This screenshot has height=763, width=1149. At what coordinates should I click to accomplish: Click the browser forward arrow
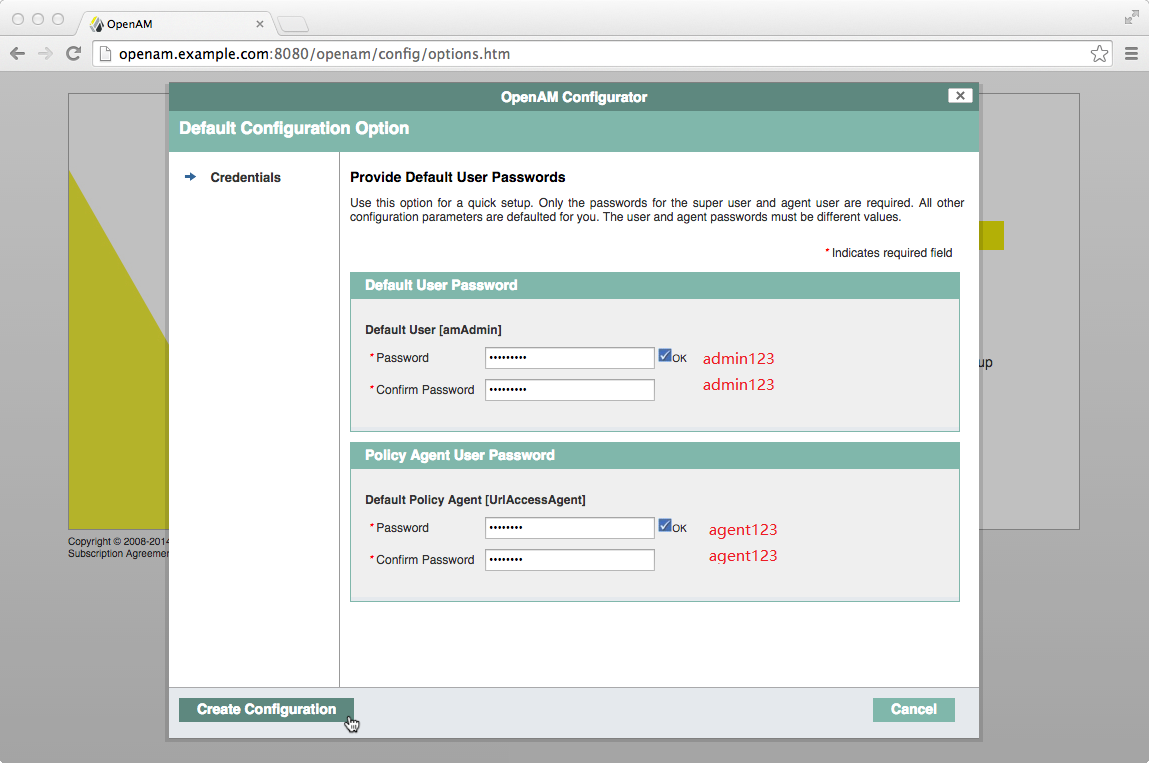click(45, 54)
